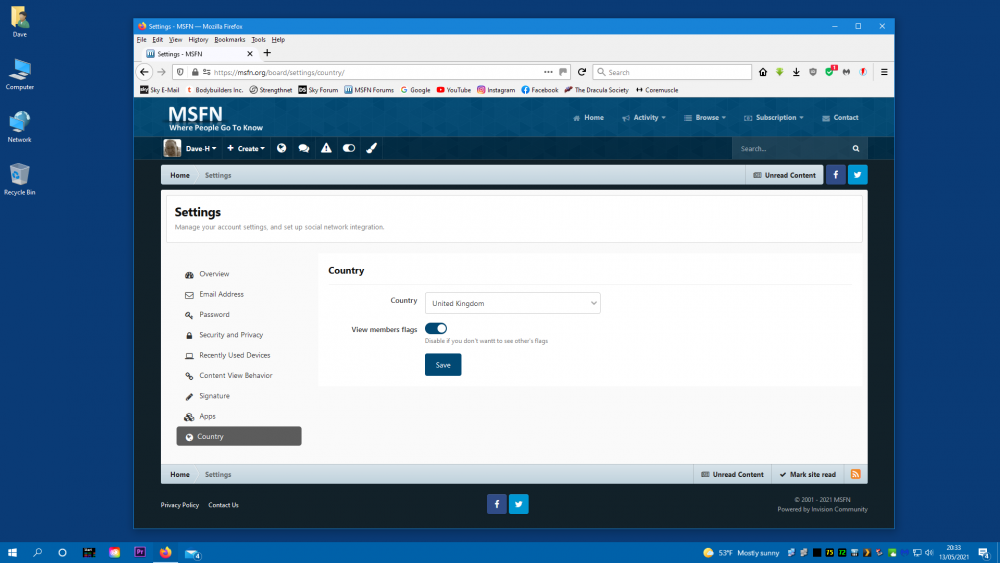Toggle the switch icon in the user bar
1000x563 pixels.
click(x=348, y=148)
